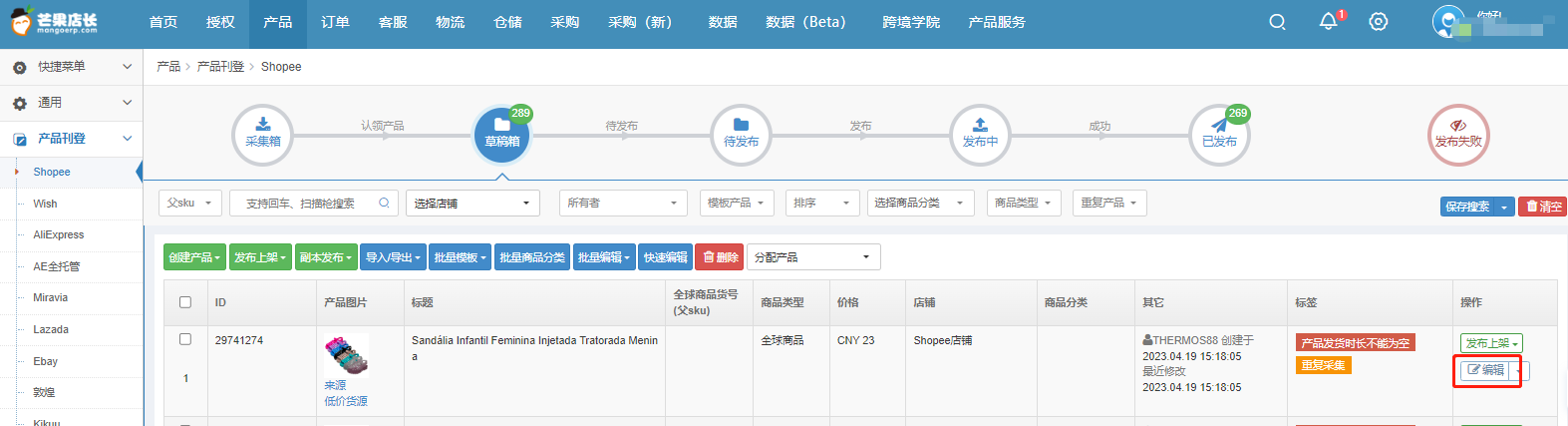Image resolution: width=1568 pixels, height=426 pixels.
Task: Expand the 选择店铺 store dropdown
Action: pos(472,204)
